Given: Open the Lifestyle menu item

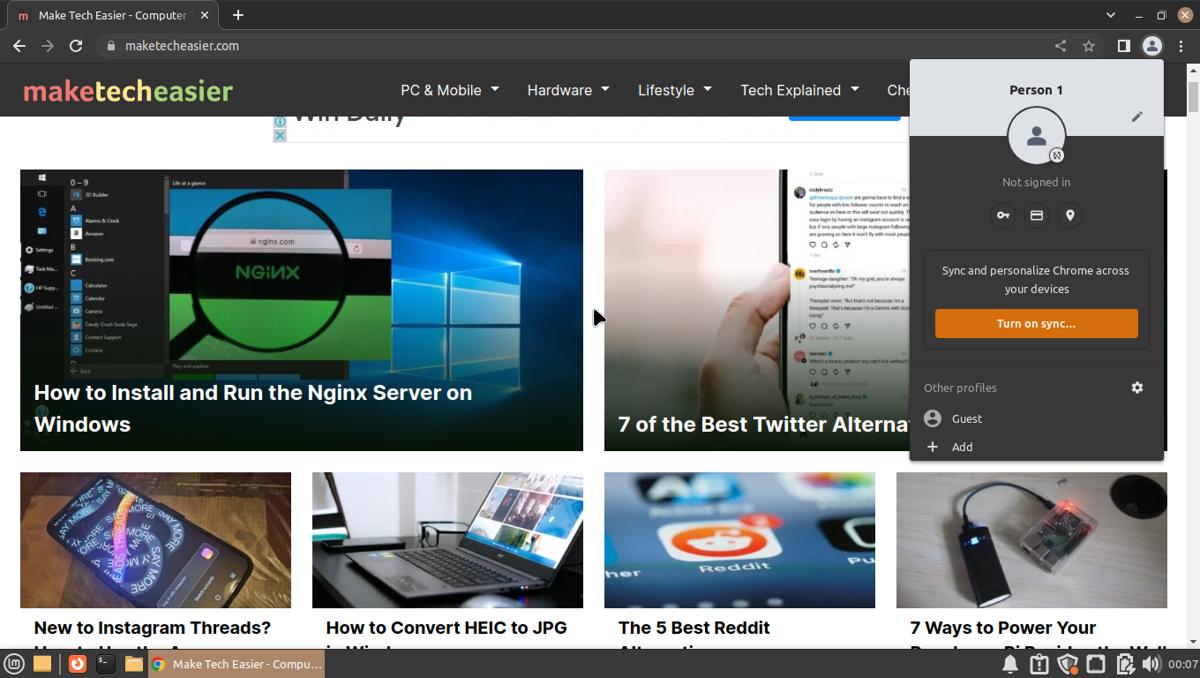Looking at the screenshot, I should click(673, 90).
